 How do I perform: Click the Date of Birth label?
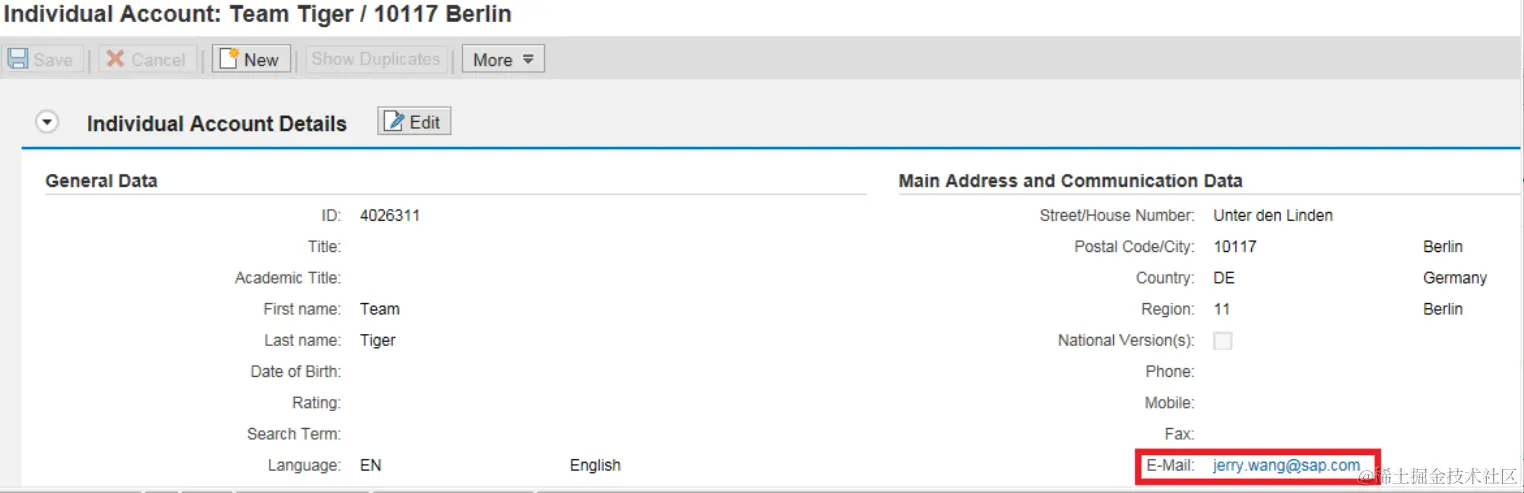click(296, 371)
